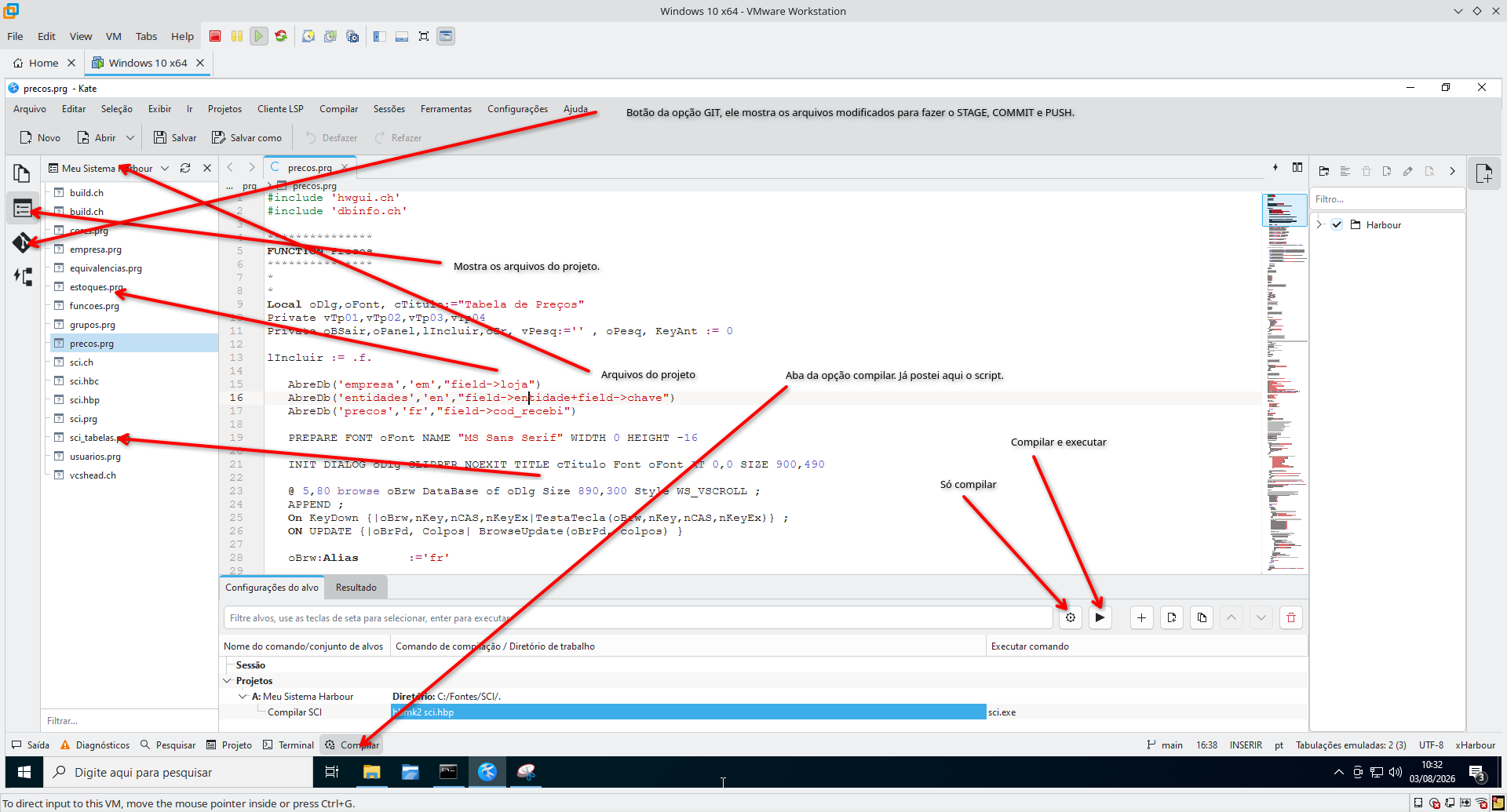Add a new target with plus button
This screenshot has width=1507, height=812.
(x=1141, y=617)
